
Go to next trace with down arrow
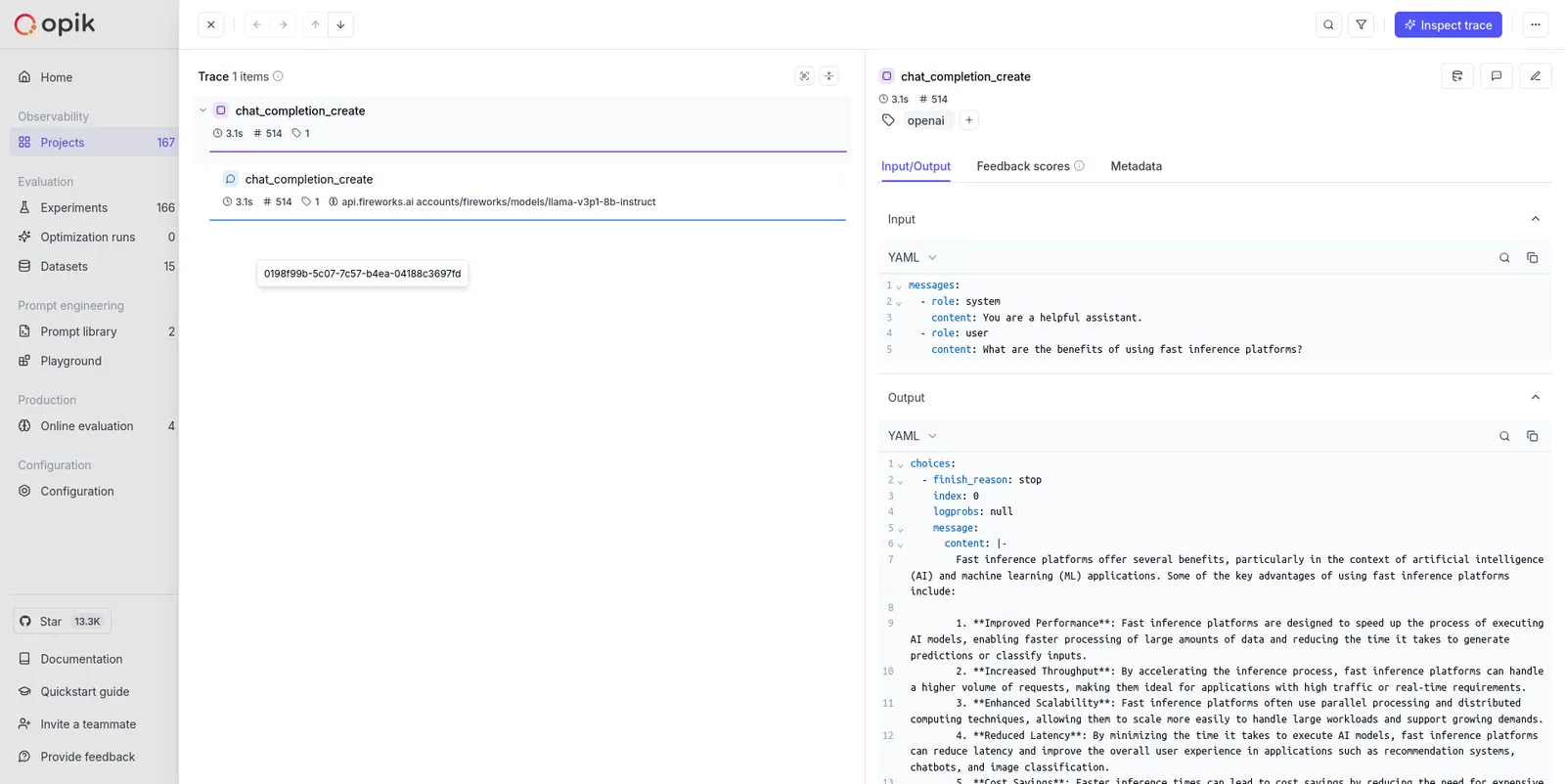click(x=340, y=24)
